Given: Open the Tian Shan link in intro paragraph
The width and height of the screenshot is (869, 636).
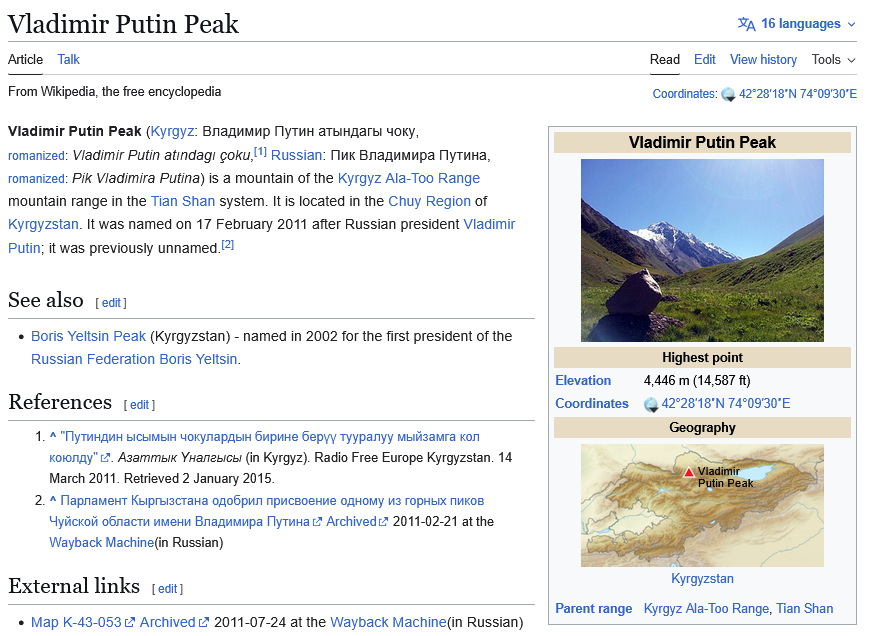Looking at the screenshot, I should 183,202.
